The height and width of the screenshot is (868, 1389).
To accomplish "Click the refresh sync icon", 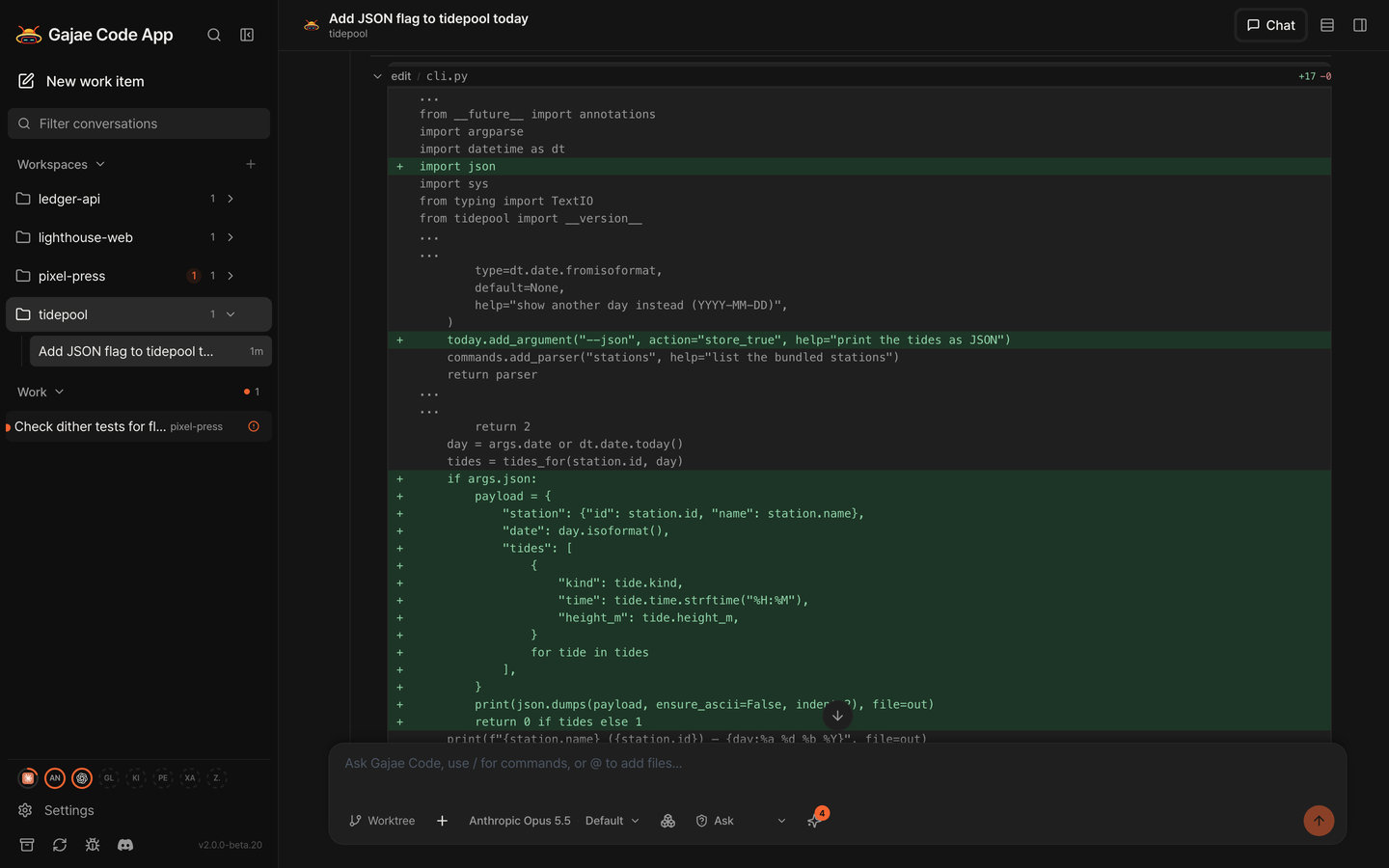I will (60, 845).
